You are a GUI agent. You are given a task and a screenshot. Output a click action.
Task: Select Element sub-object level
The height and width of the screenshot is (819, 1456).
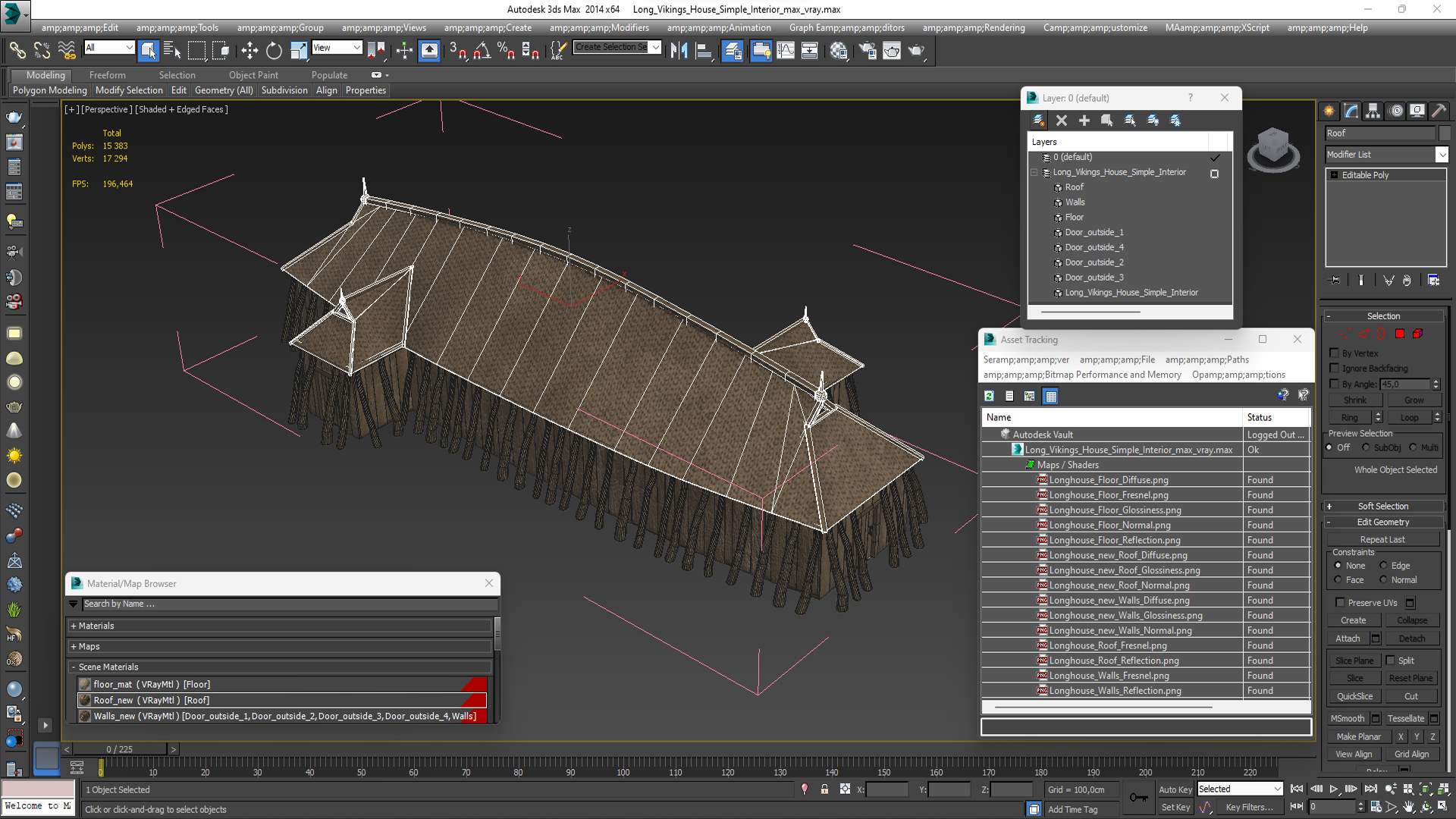pyautogui.click(x=1417, y=334)
